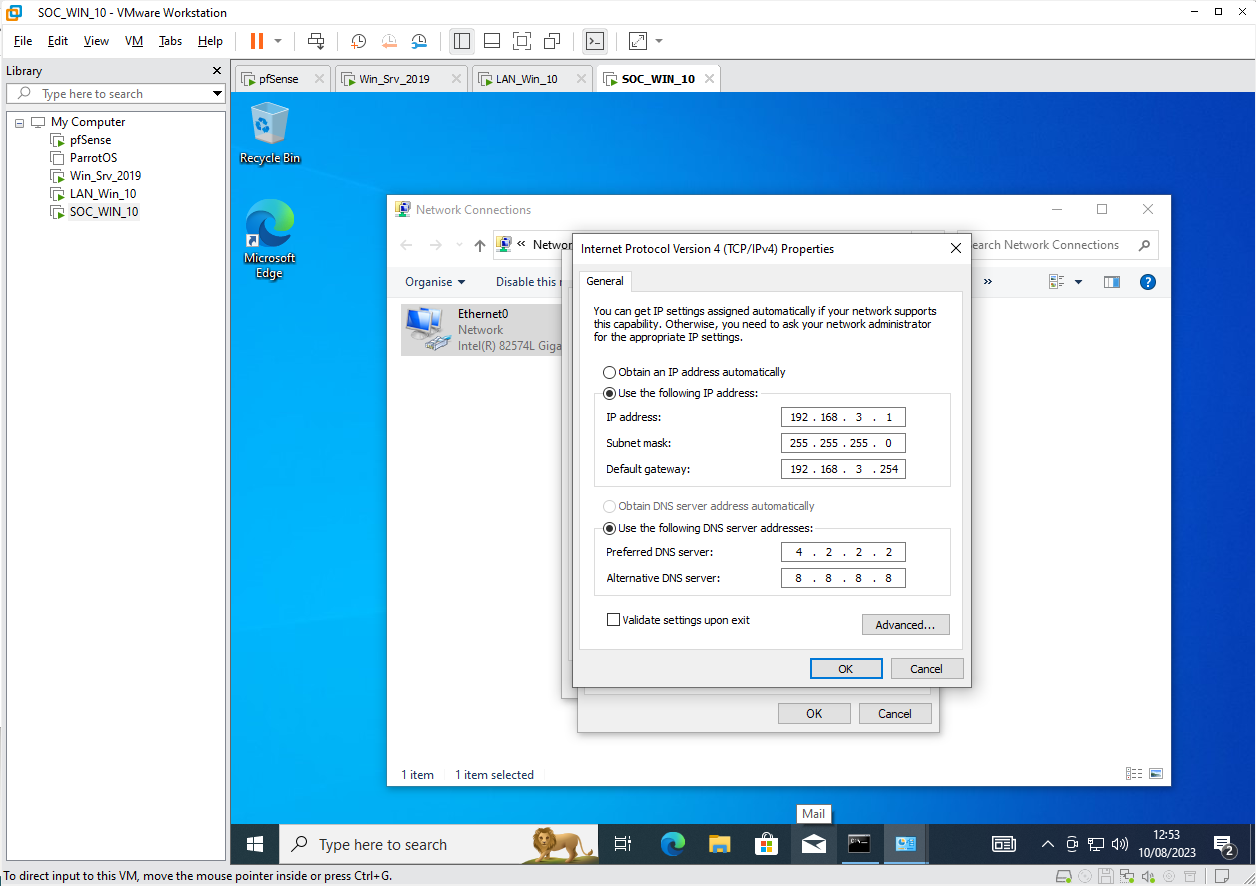
Task: Cancel the IPv4 properties dialog
Action: click(x=926, y=669)
